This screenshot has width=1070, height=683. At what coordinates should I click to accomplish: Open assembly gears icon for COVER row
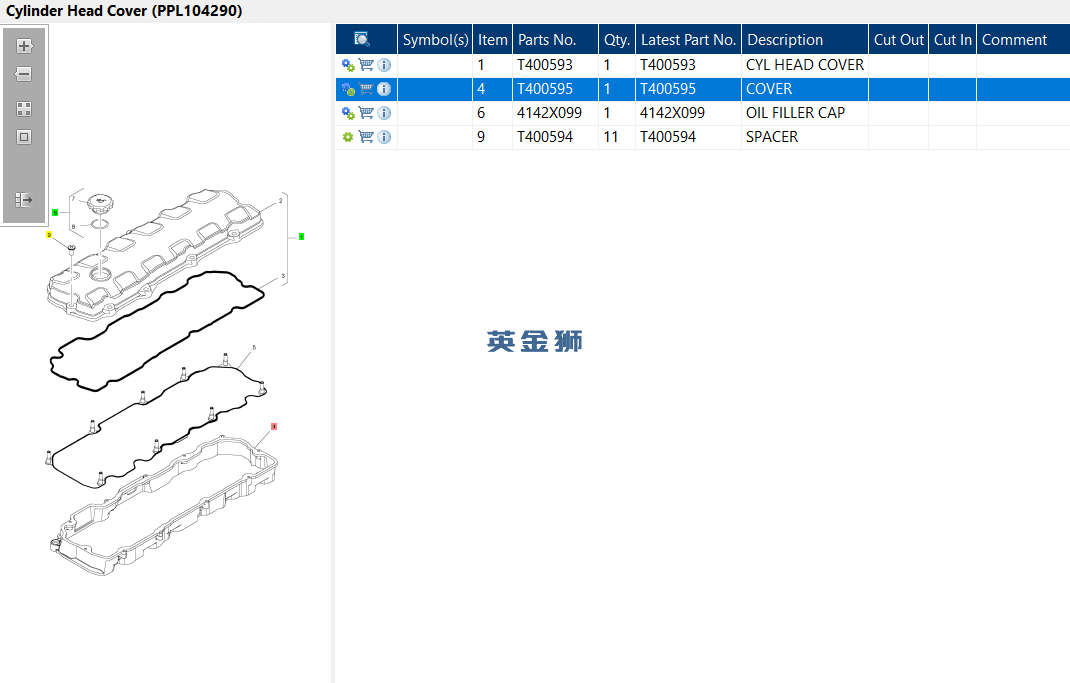348,89
